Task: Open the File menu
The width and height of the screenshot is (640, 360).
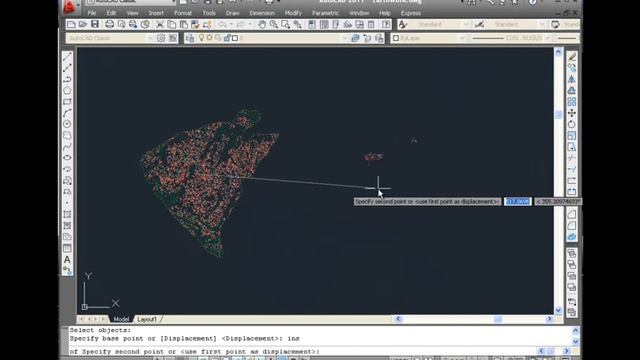Action: pos(92,13)
